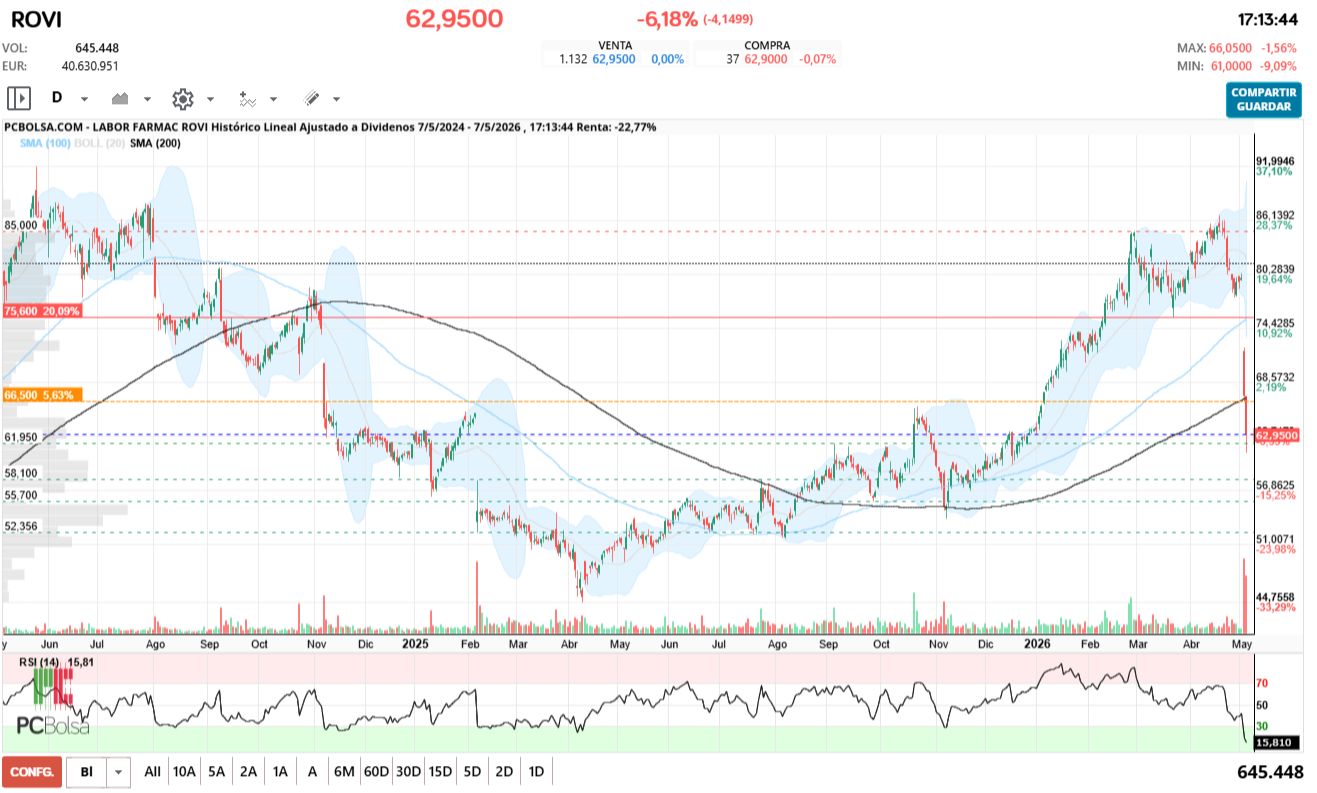Select the 5D time range
This screenshot has width=1317, height=793.
(472, 772)
